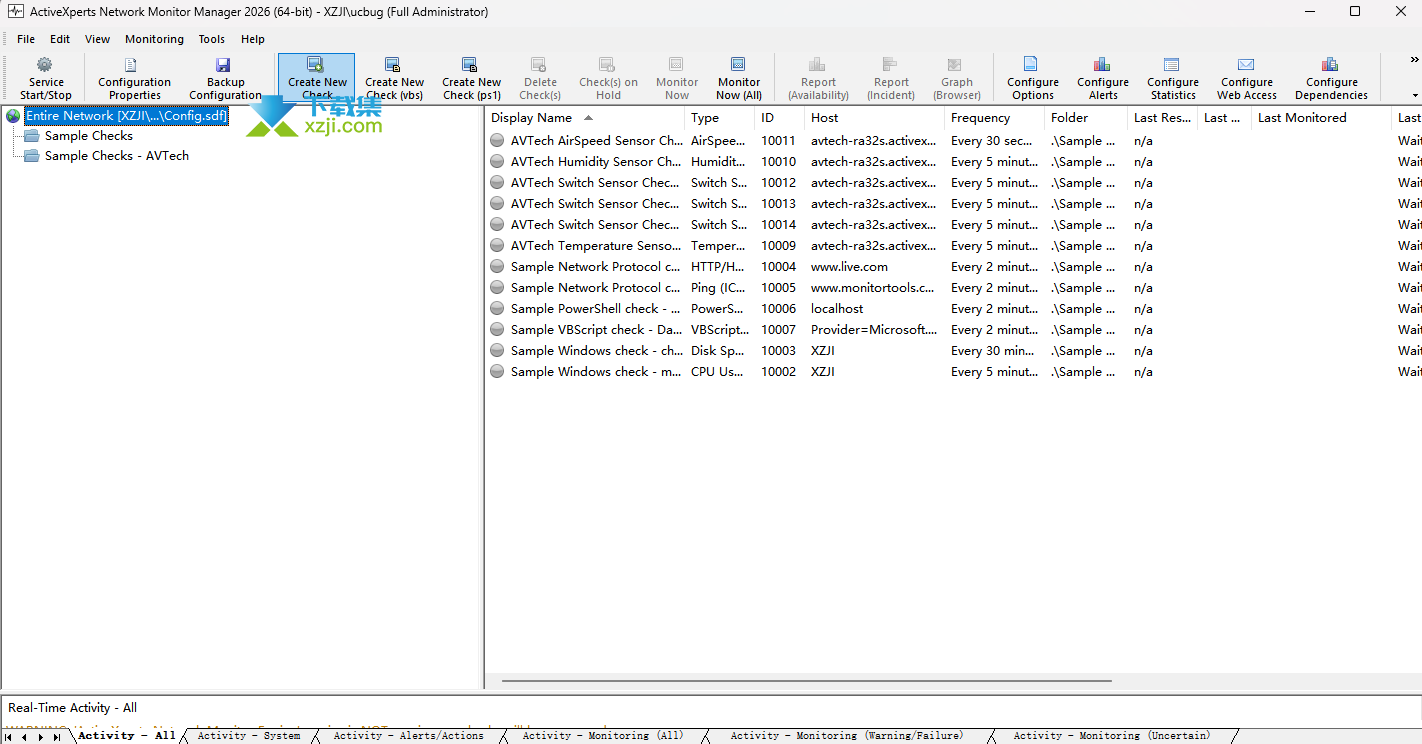Click the CPU Us... type cell

717,372
